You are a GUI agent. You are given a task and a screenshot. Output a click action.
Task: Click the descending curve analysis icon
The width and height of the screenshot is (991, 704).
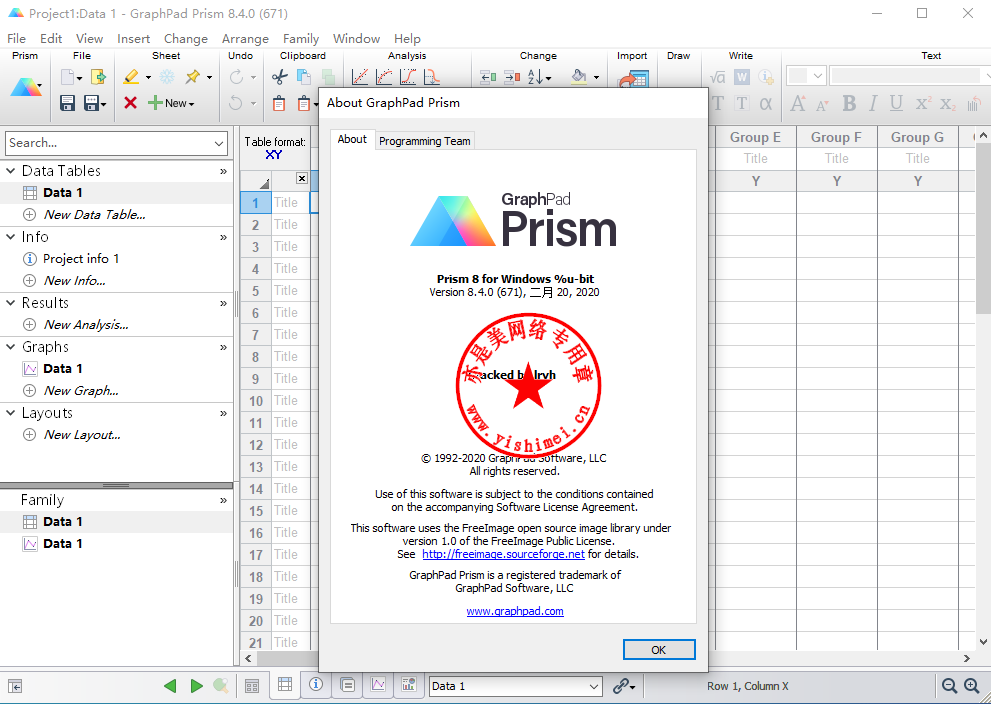click(x=432, y=77)
